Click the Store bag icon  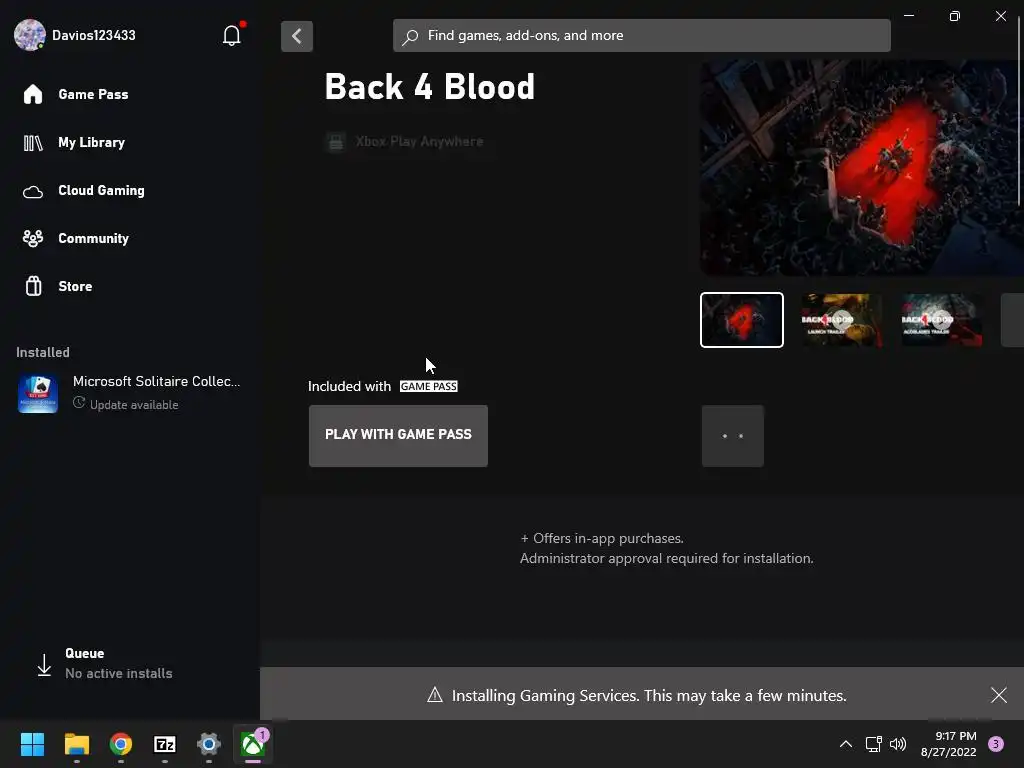point(33,286)
